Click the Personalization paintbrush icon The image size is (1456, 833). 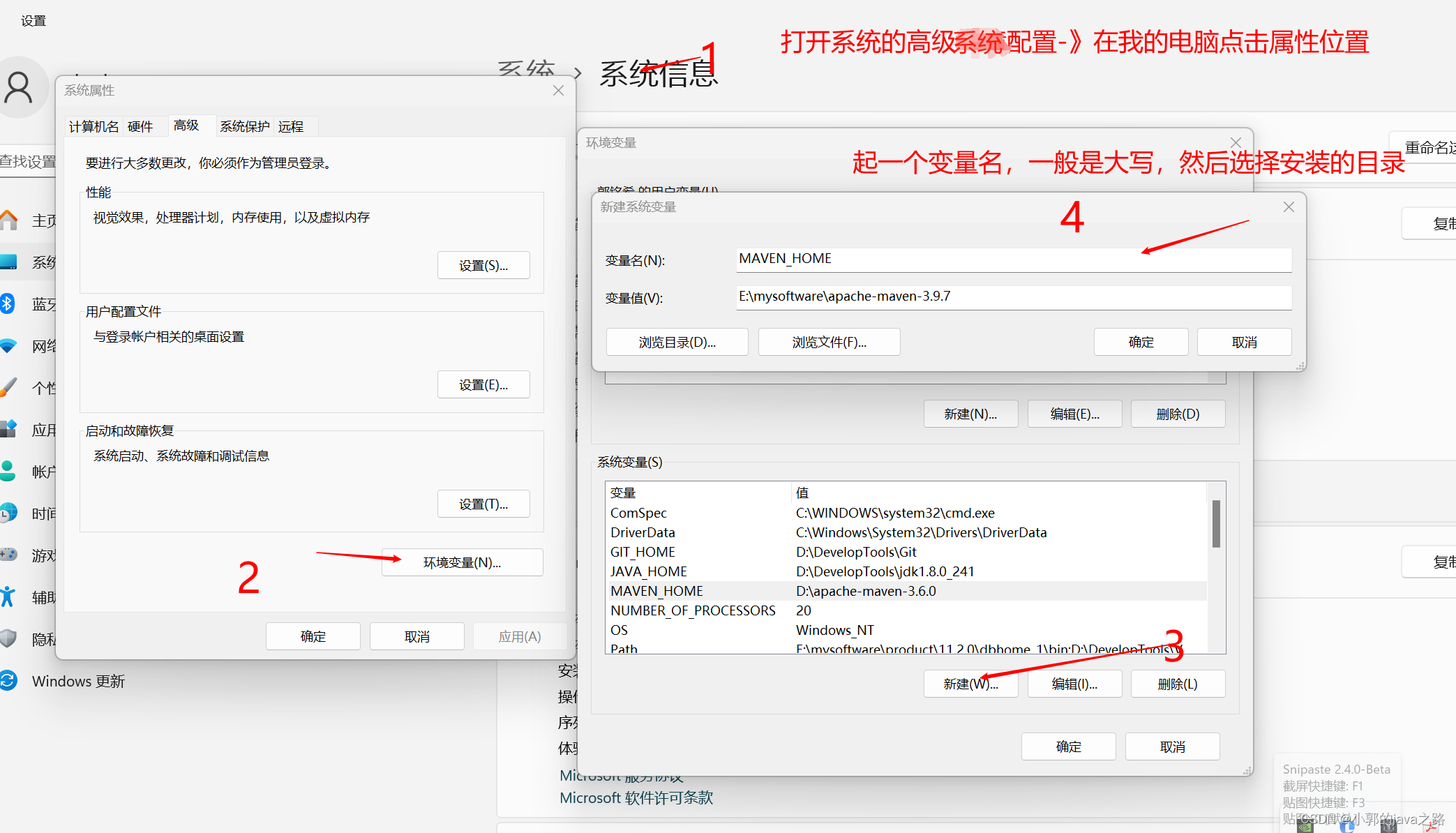pyautogui.click(x=8, y=387)
